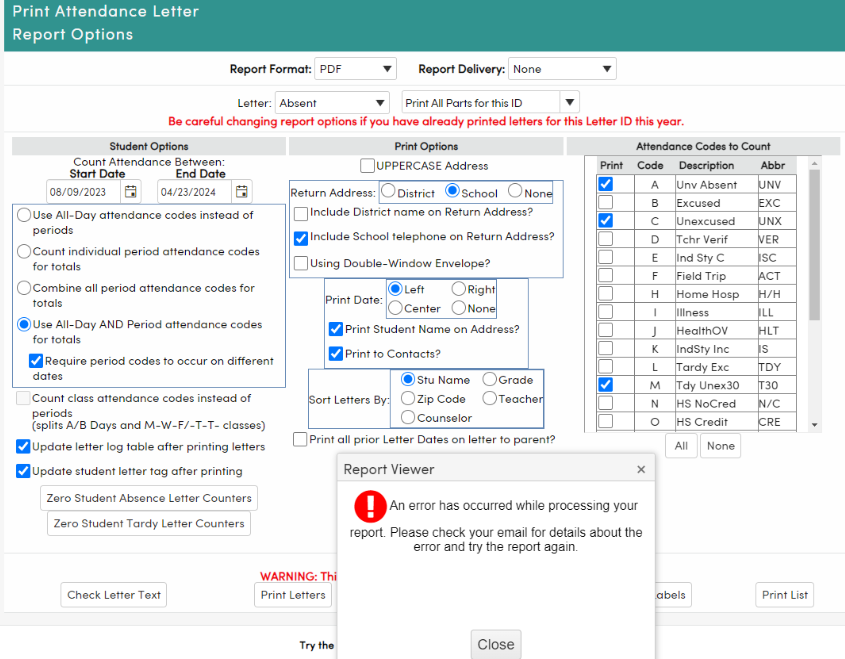845x659 pixels.
Task: Check Print for code D Tchr Verif
Action: tap(606, 239)
